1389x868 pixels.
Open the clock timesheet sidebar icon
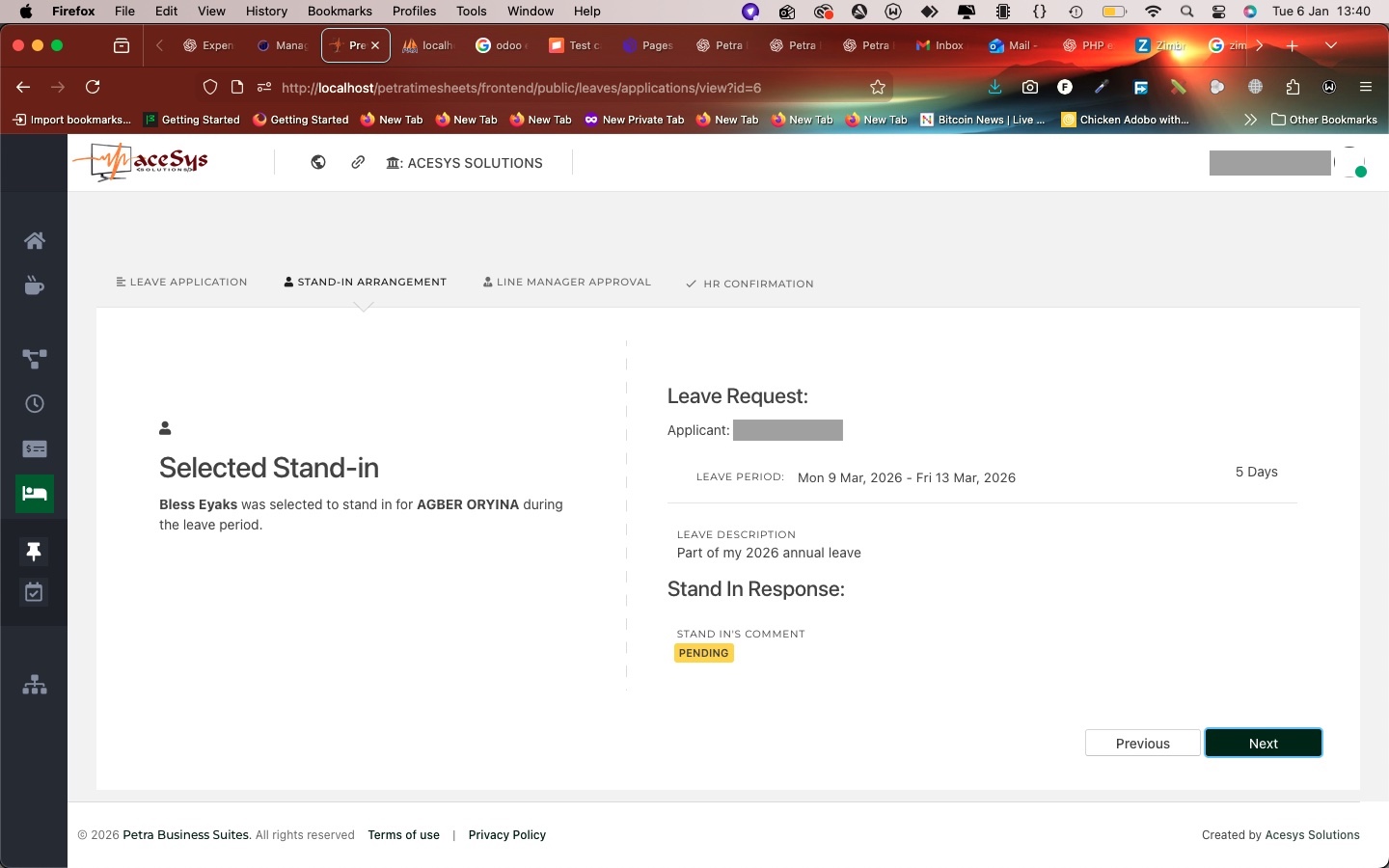point(35,404)
